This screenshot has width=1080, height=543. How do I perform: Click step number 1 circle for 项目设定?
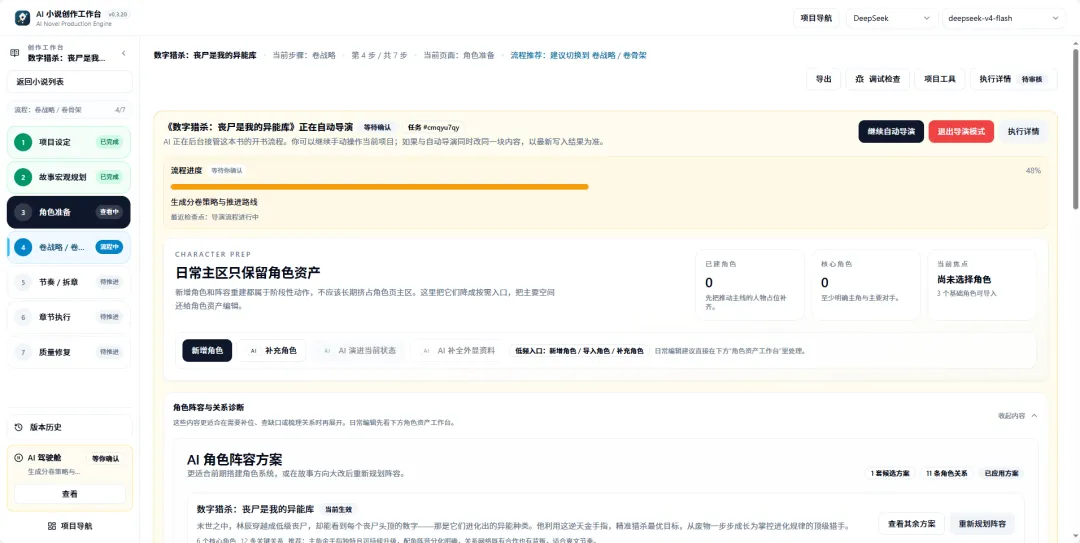23,143
